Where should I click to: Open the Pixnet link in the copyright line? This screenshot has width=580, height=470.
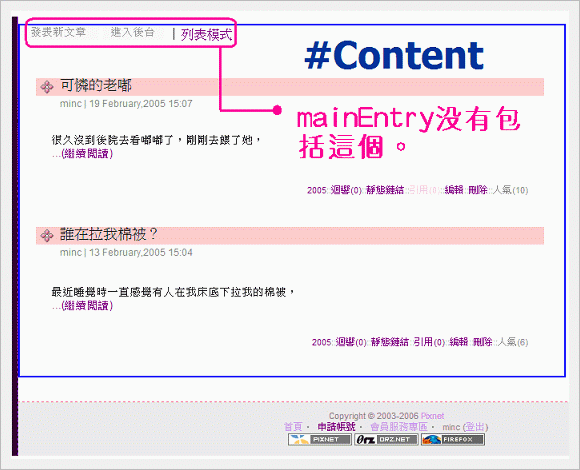click(x=432, y=416)
